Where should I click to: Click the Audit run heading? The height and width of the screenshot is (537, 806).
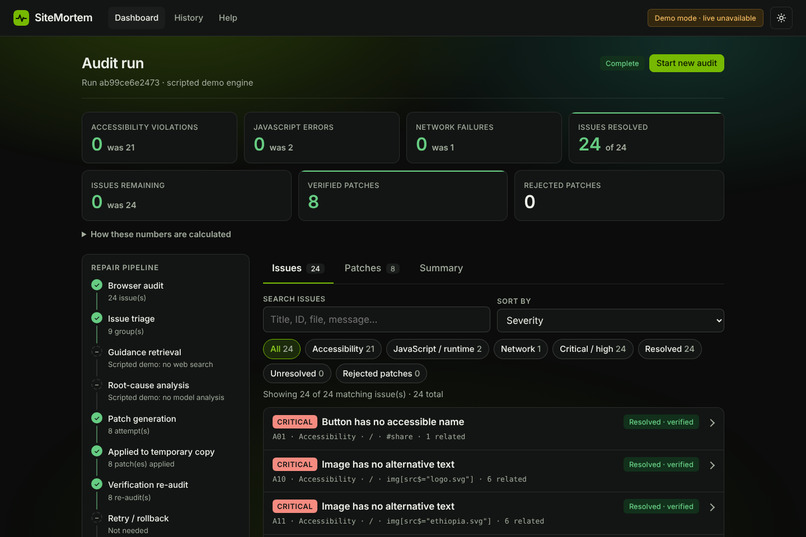[x=113, y=63]
